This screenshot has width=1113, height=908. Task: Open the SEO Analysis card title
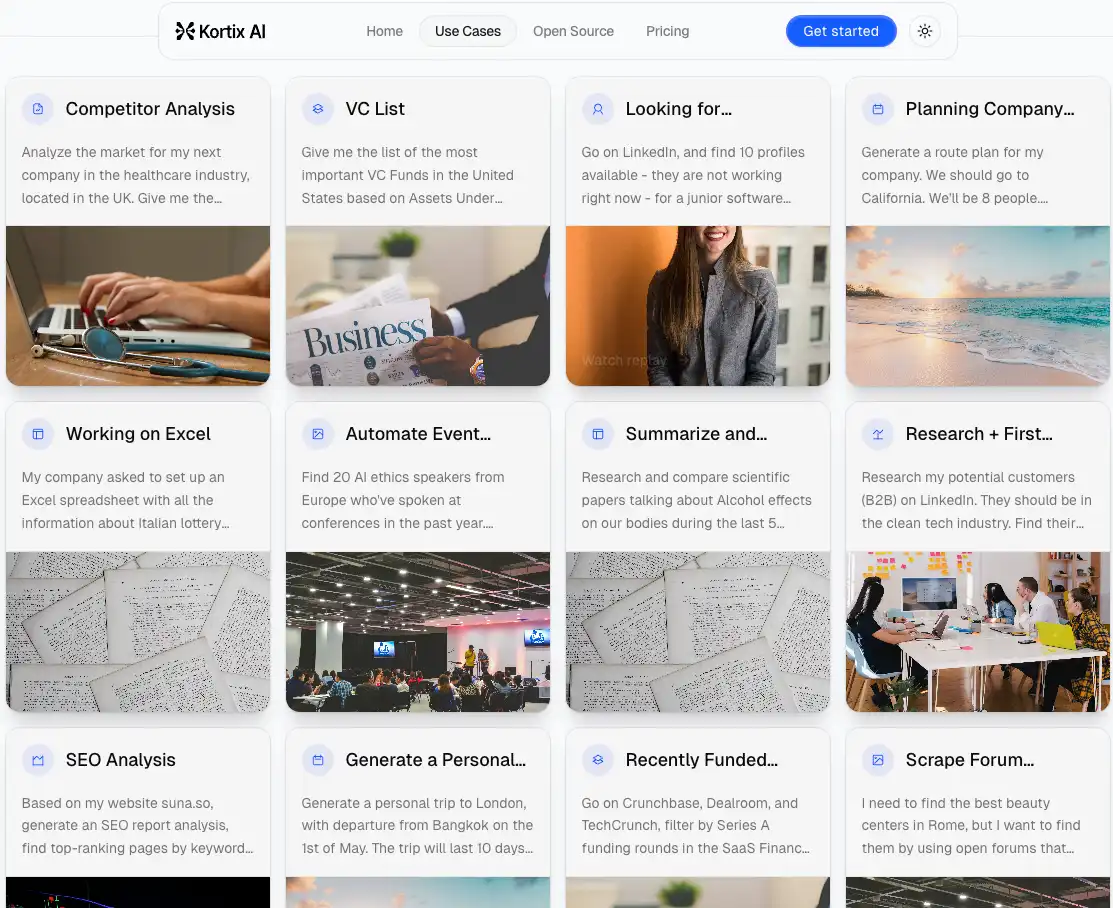click(x=121, y=760)
